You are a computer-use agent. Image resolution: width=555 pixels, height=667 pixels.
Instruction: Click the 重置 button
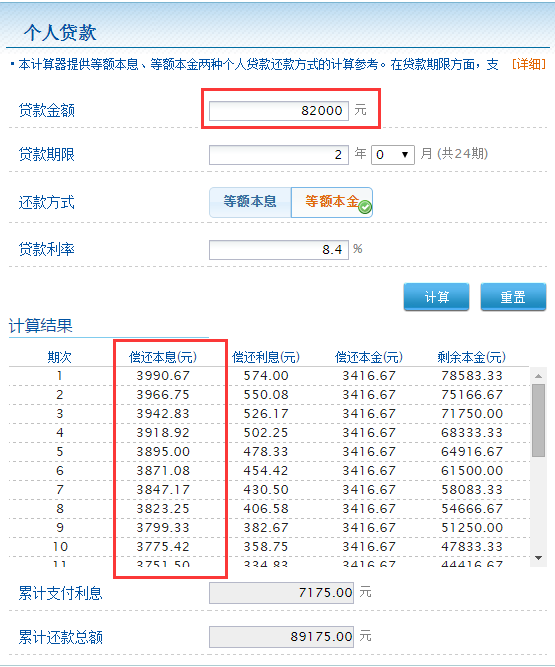click(513, 297)
